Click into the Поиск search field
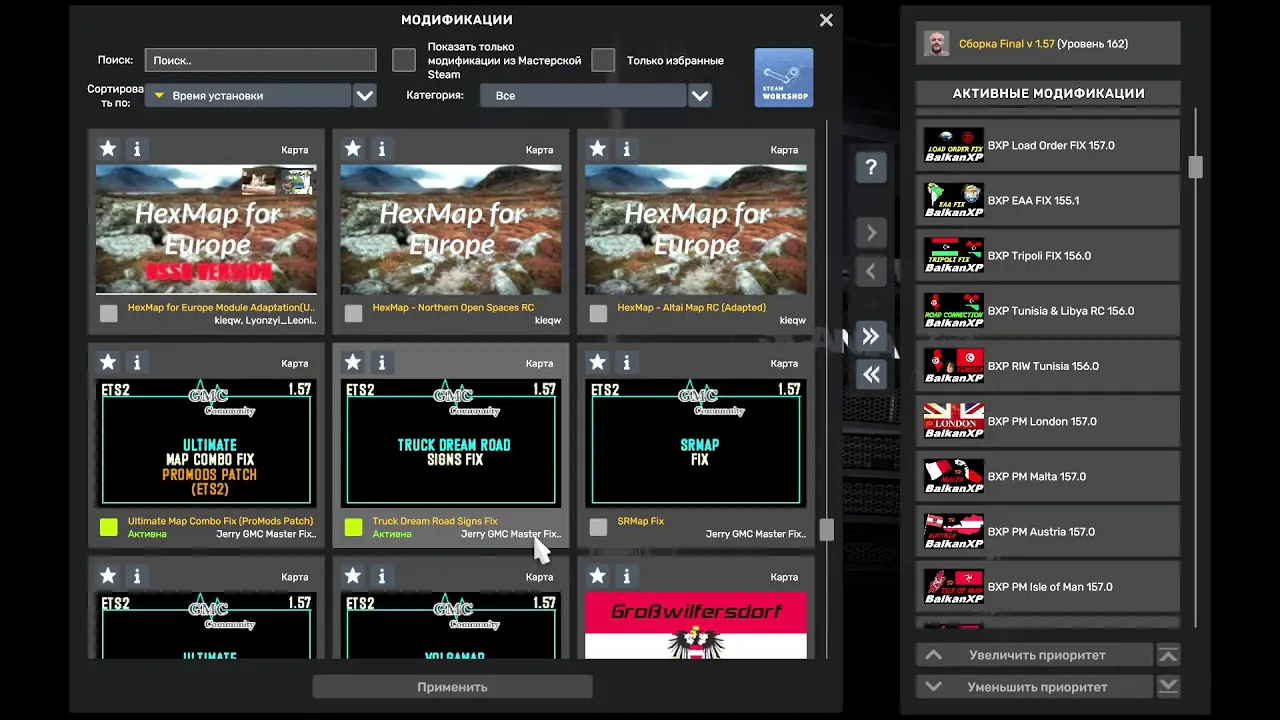This screenshot has height=720, width=1280. tap(261, 60)
